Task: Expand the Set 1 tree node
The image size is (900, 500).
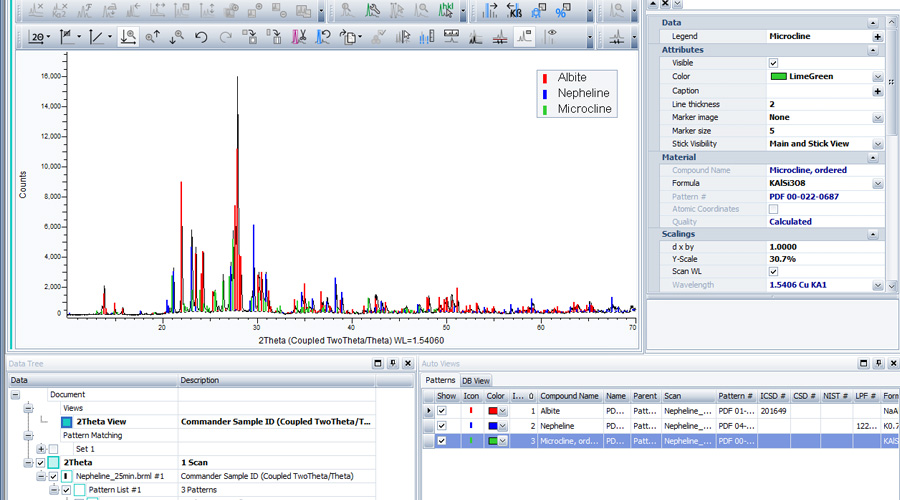Action: click(x=41, y=450)
